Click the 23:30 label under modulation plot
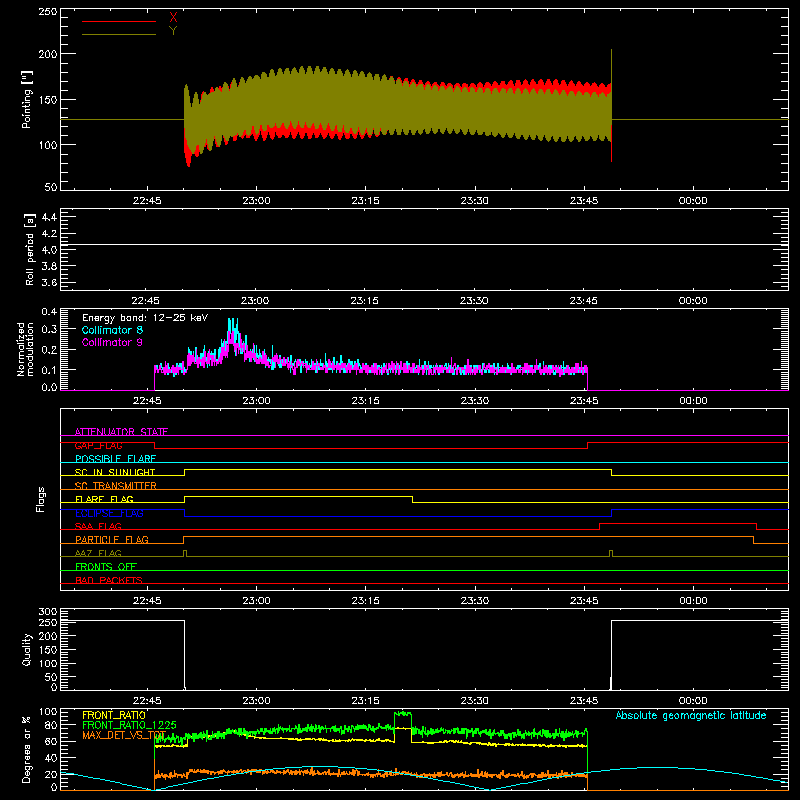 (474, 401)
